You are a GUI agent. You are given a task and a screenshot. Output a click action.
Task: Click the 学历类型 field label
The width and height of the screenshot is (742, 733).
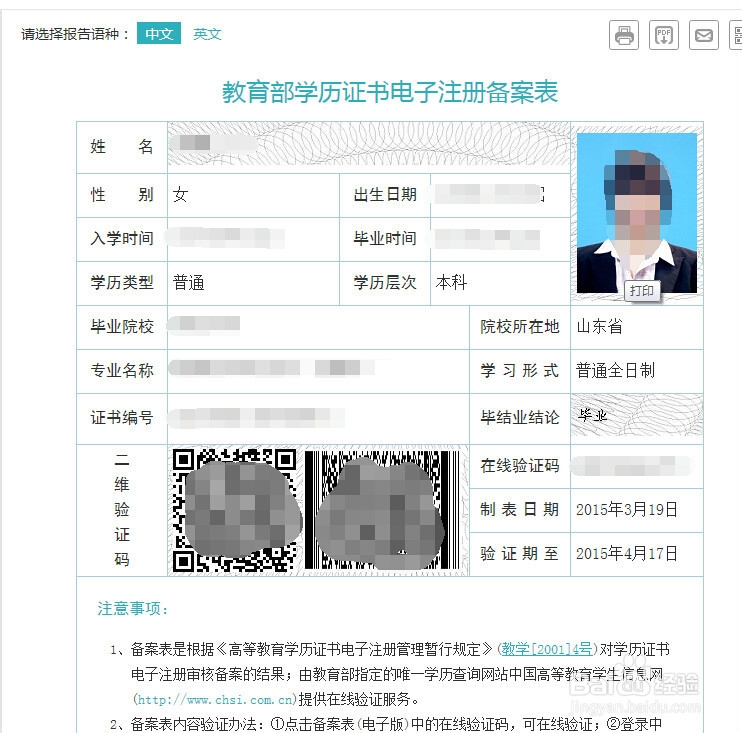pos(122,283)
